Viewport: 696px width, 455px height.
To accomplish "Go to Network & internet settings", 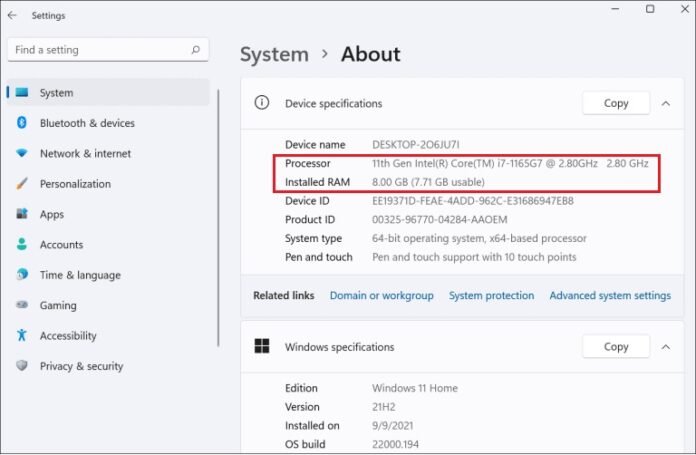I will pos(108,153).
